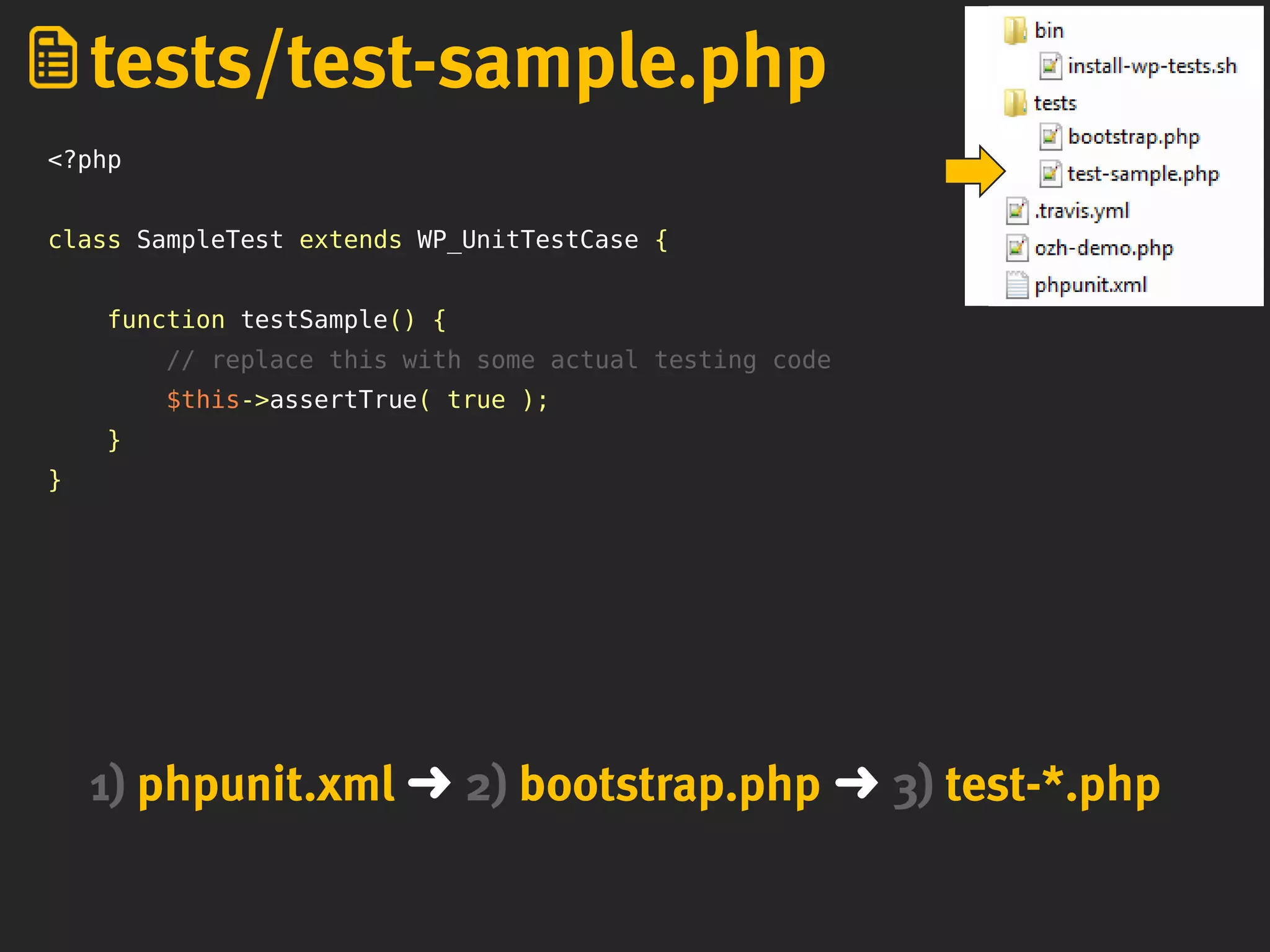This screenshot has width=1270, height=952.
Task: Click the 'replace this with' comment line
Action: [x=499, y=360]
